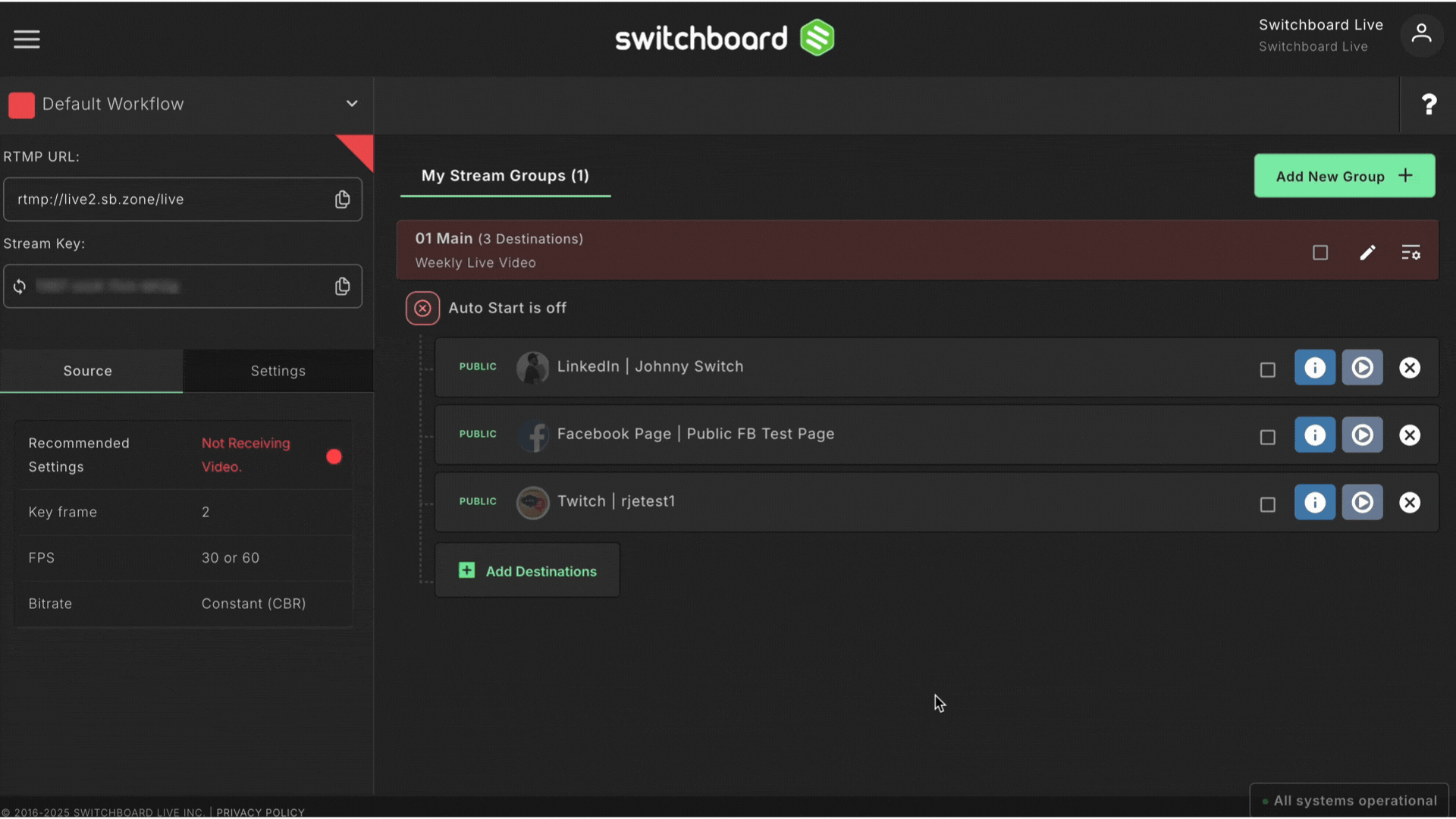Select the 01 Main group checkbox
This screenshot has width=1456, height=819.
tap(1320, 253)
